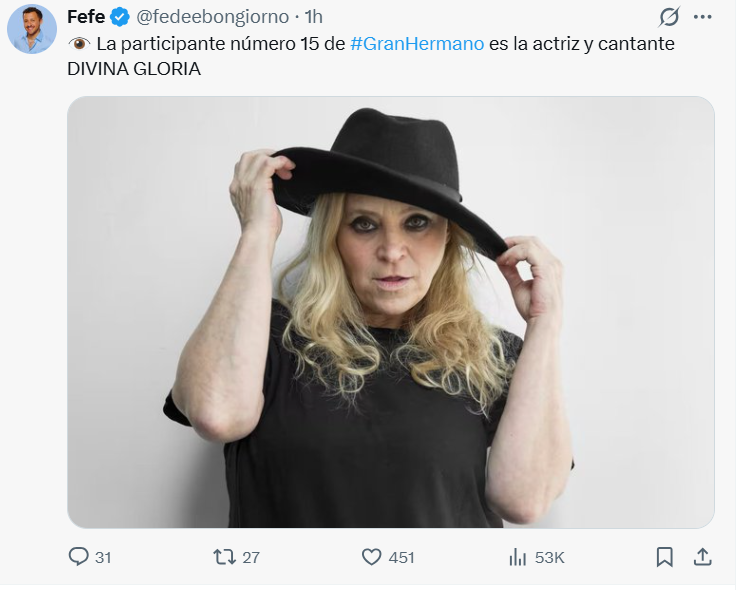This screenshot has width=746, height=590.
Task: Click the 27 reposts count
Action: click(x=251, y=558)
